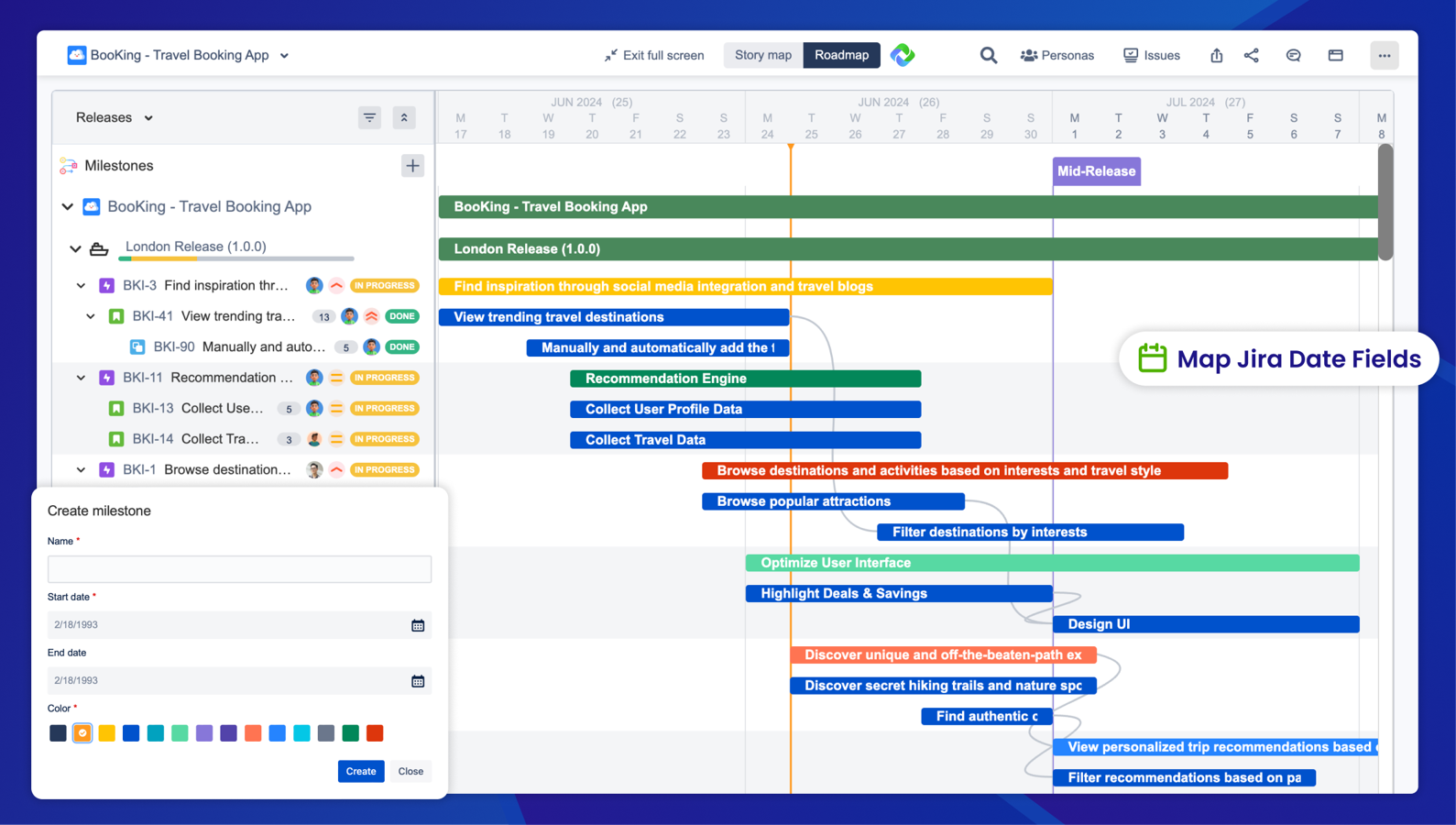Click the Create milestone button
1456x825 pixels.
point(361,771)
